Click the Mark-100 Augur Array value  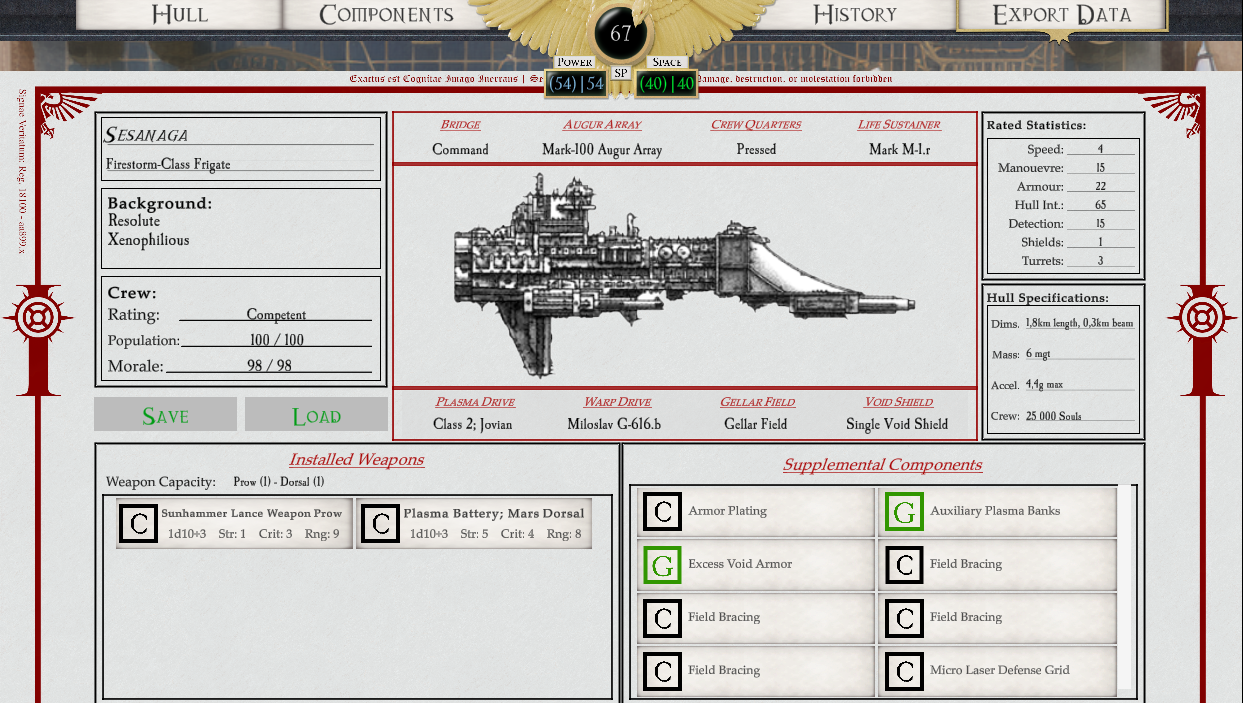coord(600,149)
